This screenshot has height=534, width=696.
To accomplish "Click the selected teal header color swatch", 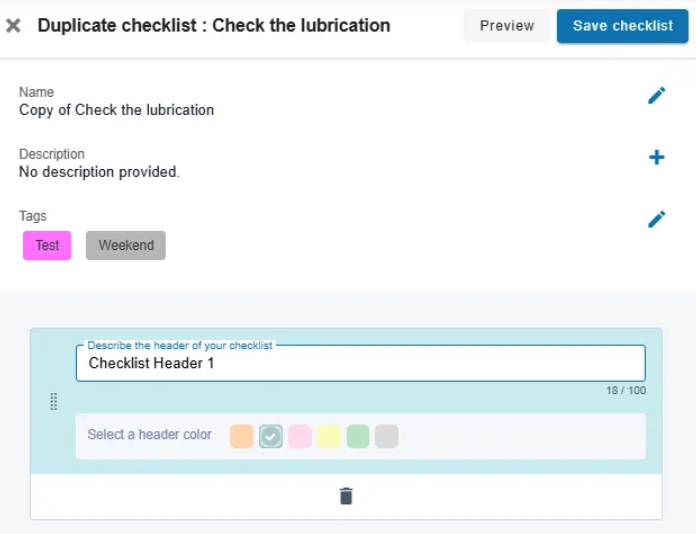I will point(270,436).
